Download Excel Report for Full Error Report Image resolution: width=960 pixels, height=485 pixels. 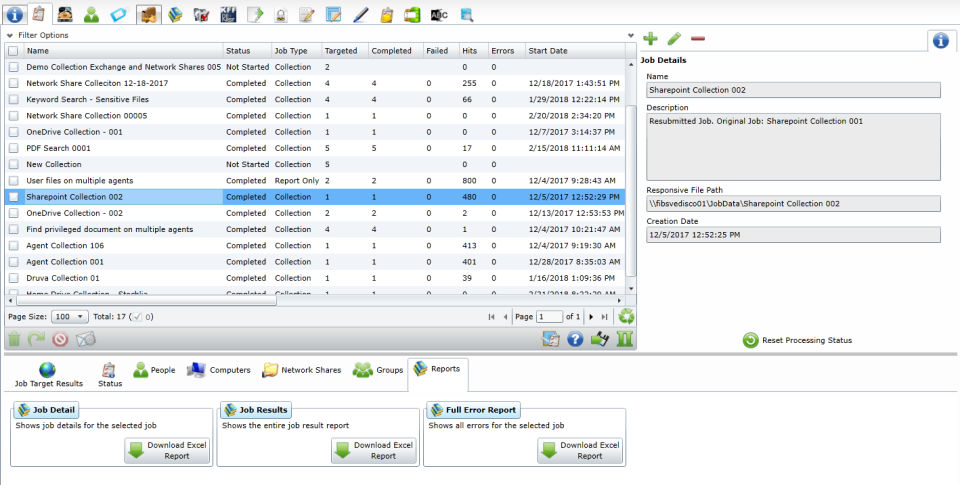[580, 451]
